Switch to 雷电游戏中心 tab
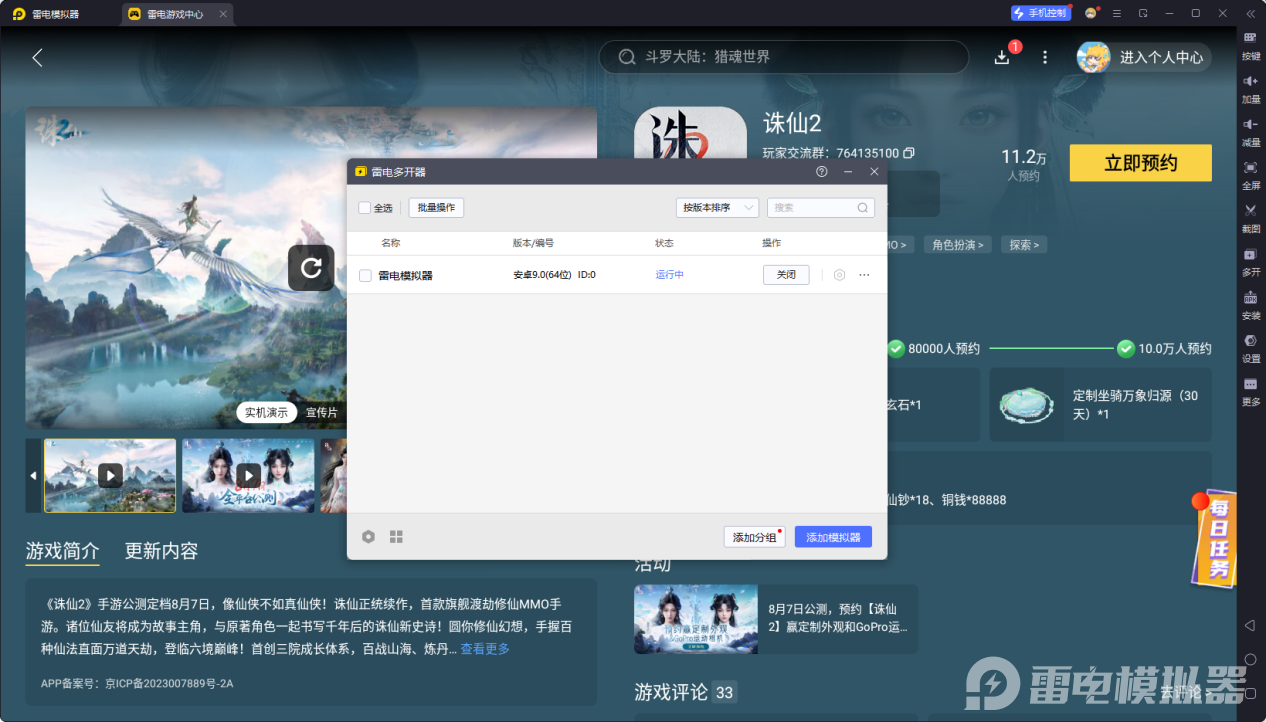 176,14
